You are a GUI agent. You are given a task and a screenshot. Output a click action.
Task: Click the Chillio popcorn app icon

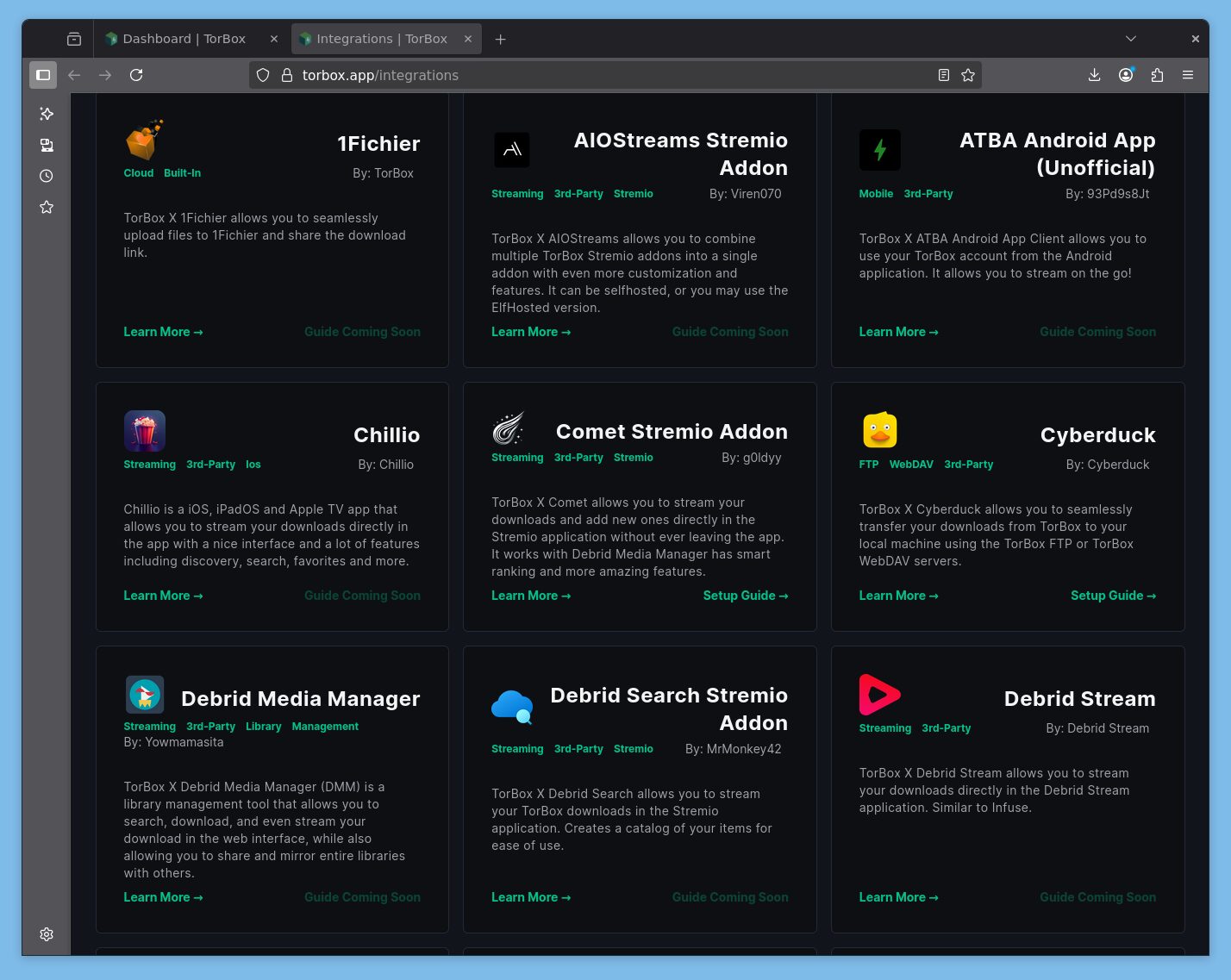click(145, 431)
